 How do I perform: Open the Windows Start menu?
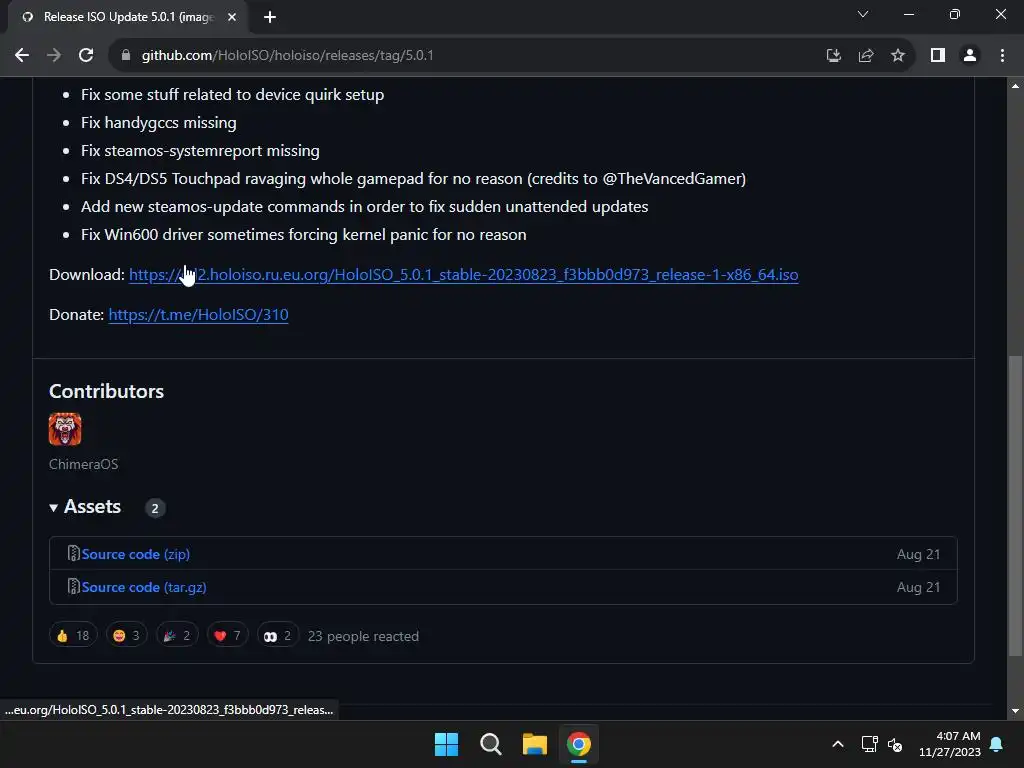click(447, 744)
